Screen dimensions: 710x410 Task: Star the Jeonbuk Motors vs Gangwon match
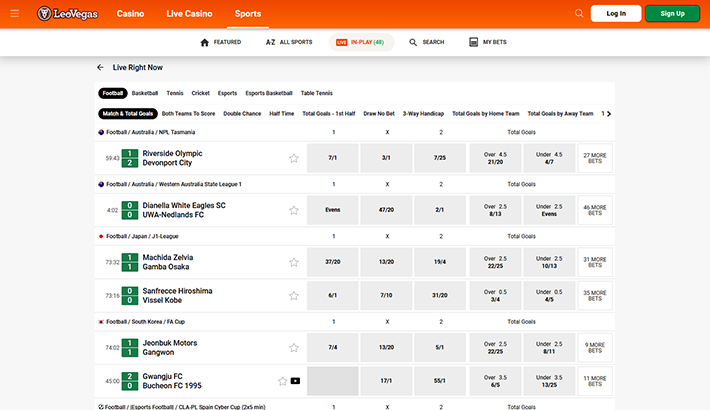(x=294, y=348)
